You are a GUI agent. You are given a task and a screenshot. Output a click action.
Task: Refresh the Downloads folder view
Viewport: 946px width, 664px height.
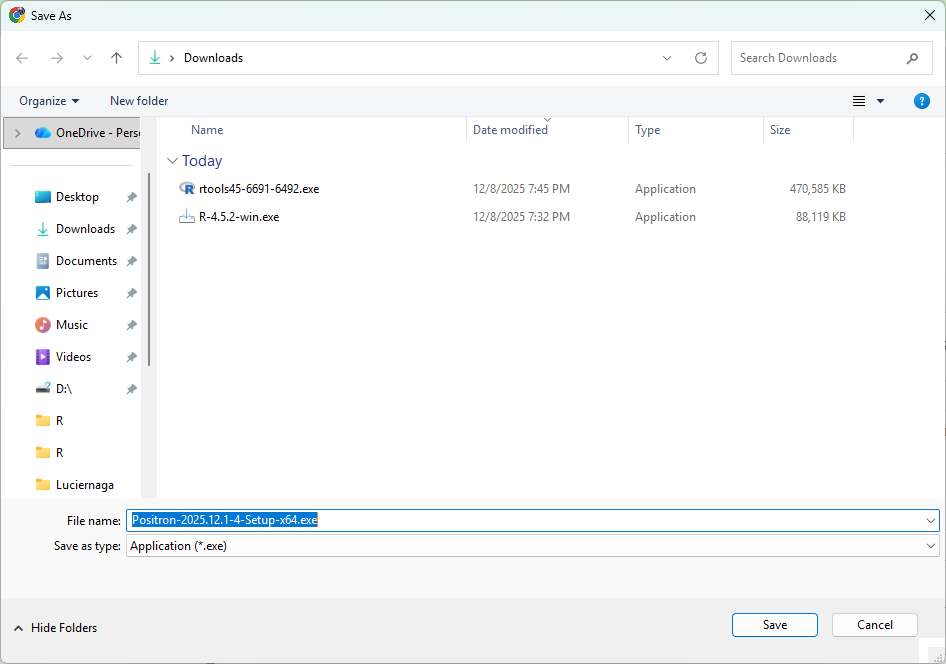(700, 58)
